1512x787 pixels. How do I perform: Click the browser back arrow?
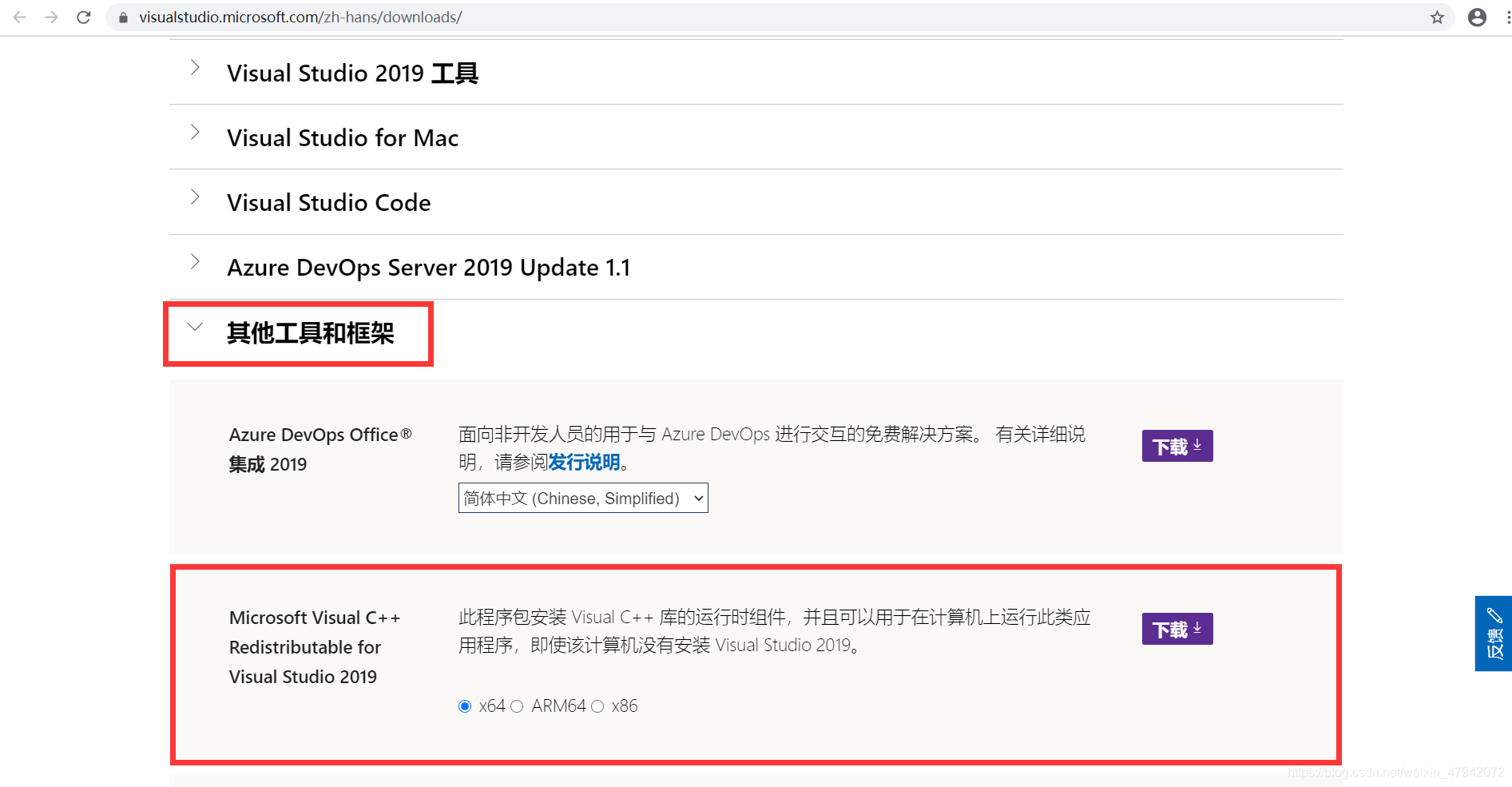click(19, 17)
